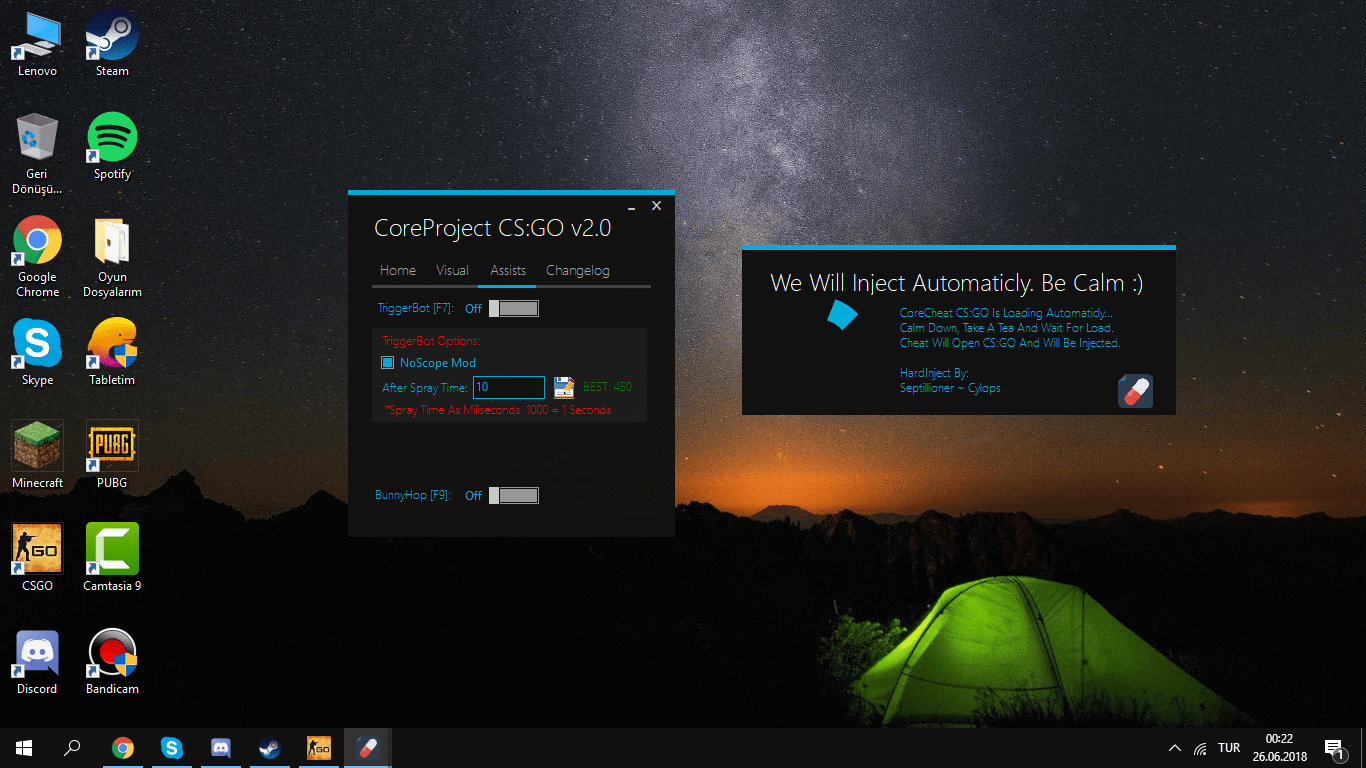The image size is (1366, 768).
Task: Expand the hidden system tray icons chevron
Action: [x=1175, y=748]
